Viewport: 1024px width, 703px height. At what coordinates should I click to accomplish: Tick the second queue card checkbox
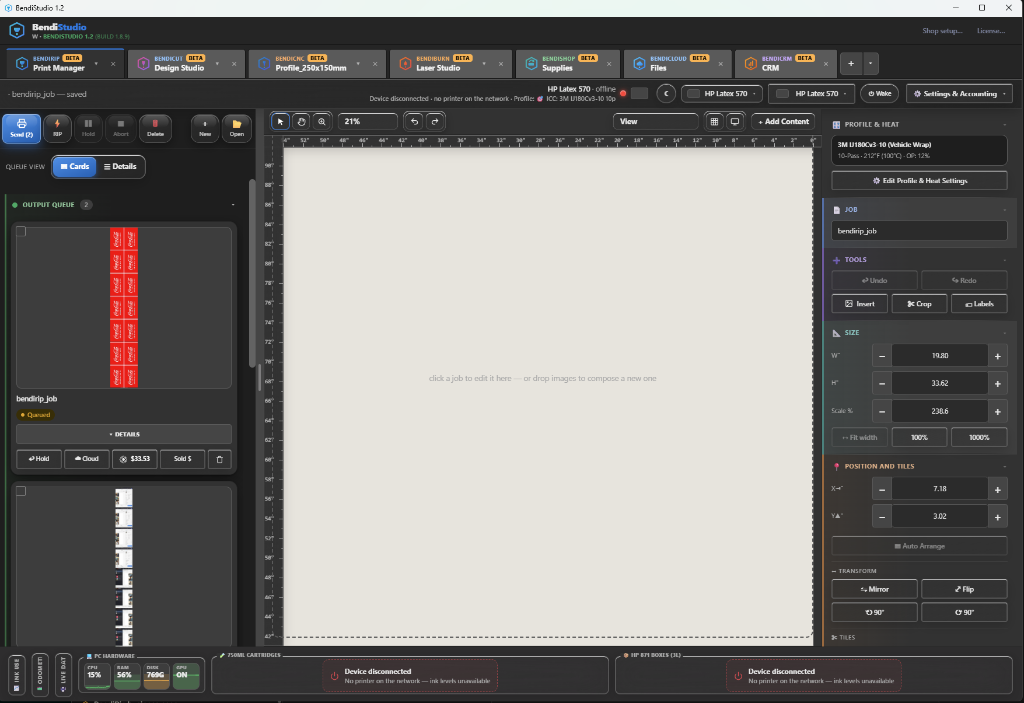tap(22, 491)
